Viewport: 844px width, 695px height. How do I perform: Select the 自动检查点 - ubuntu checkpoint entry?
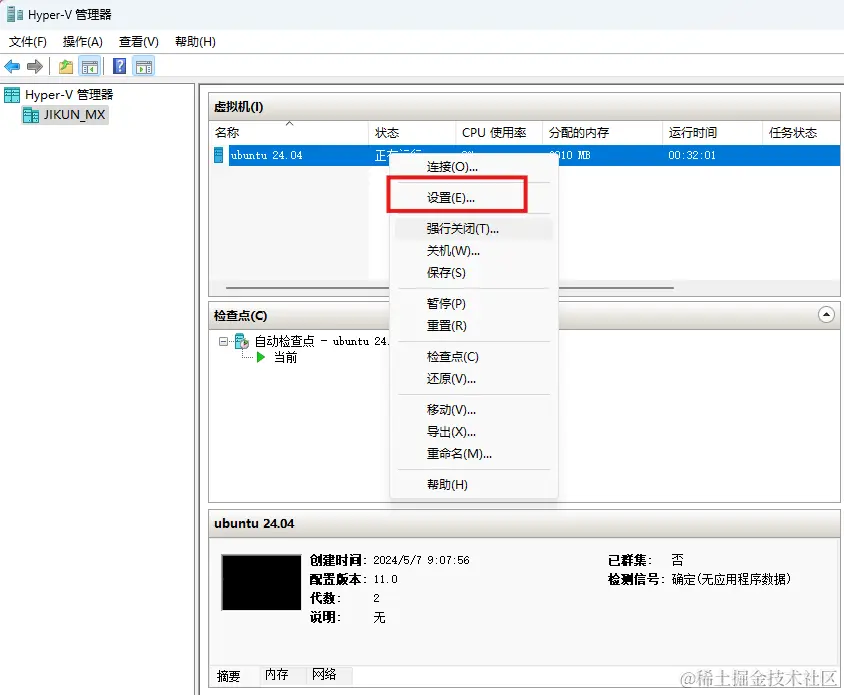[x=321, y=341]
